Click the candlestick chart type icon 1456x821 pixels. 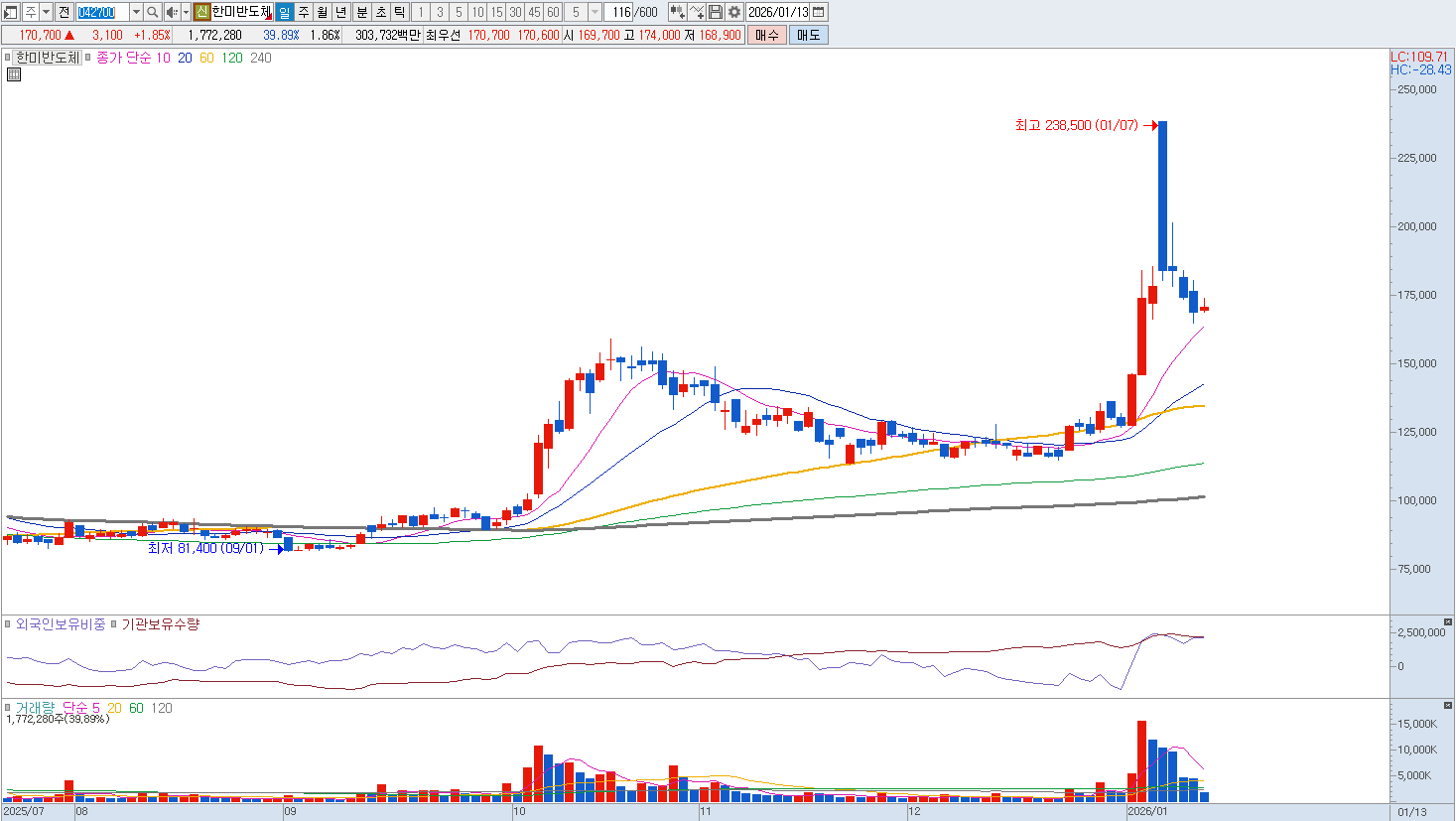(677, 12)
